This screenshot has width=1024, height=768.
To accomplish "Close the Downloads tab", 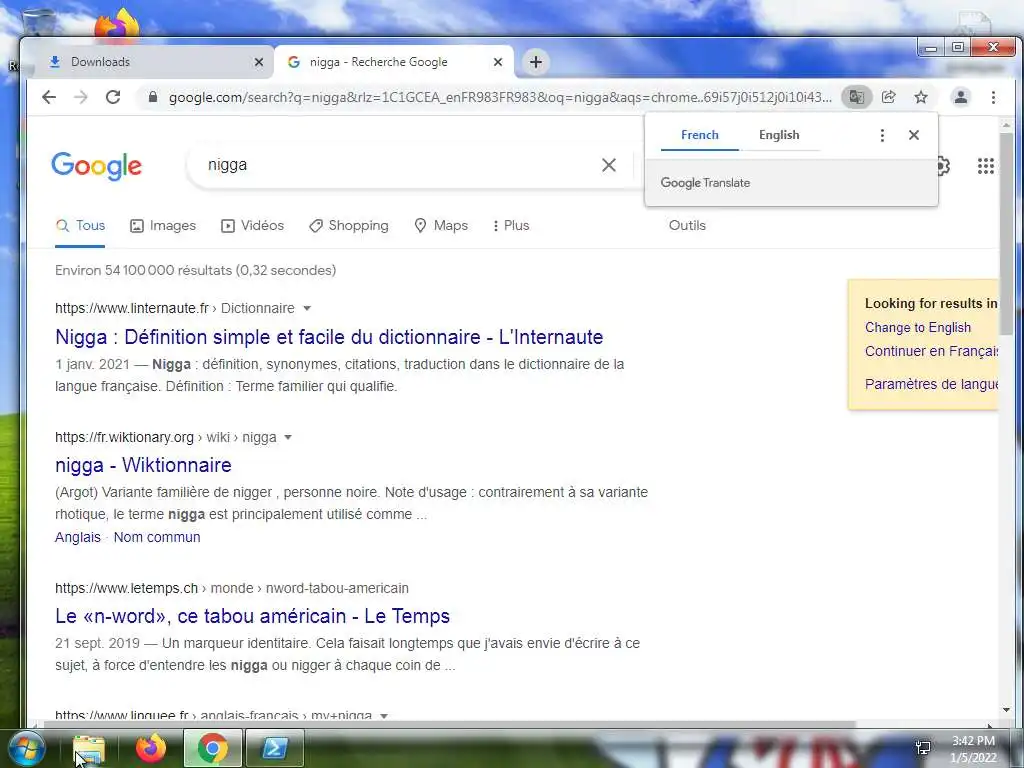I will point(259,62).
